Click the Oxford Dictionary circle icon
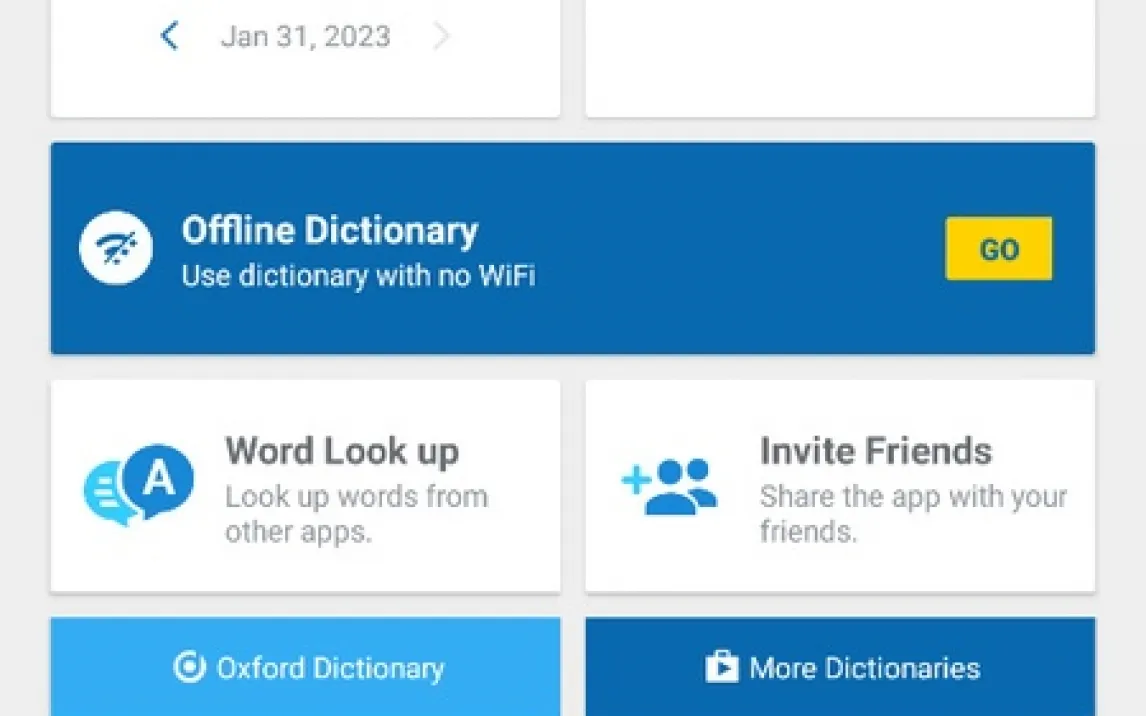 pos(188,667)
